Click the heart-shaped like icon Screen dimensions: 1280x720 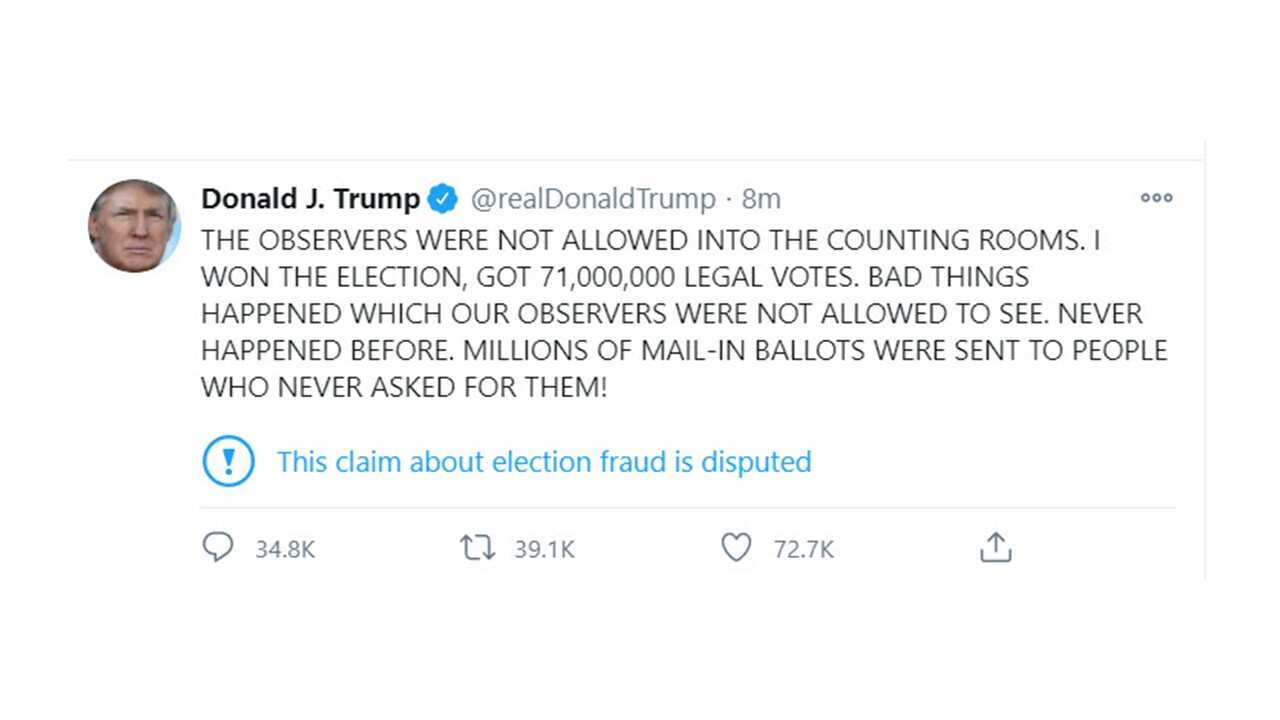point(736,548)
